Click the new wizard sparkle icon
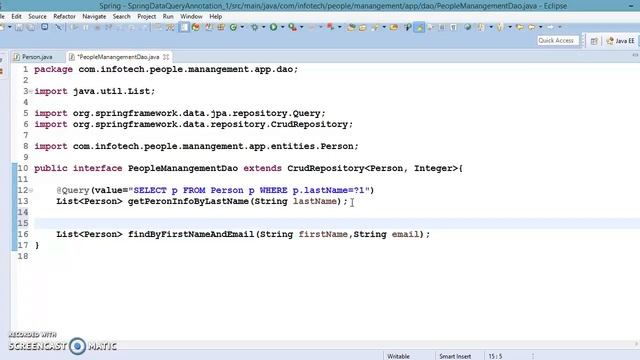Screen dimensions: 640x360 [x=375, y=27]
